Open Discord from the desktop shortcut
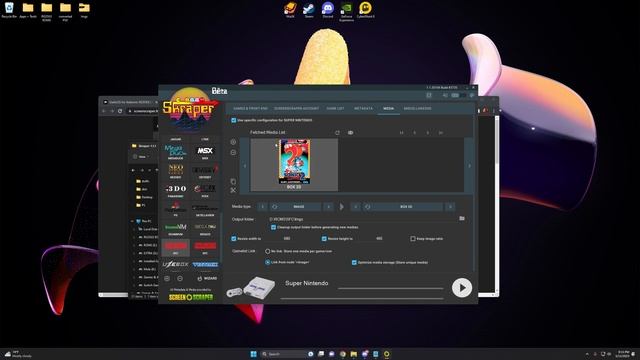This screenshot has height=360, width=640. [x=328, y=10]
